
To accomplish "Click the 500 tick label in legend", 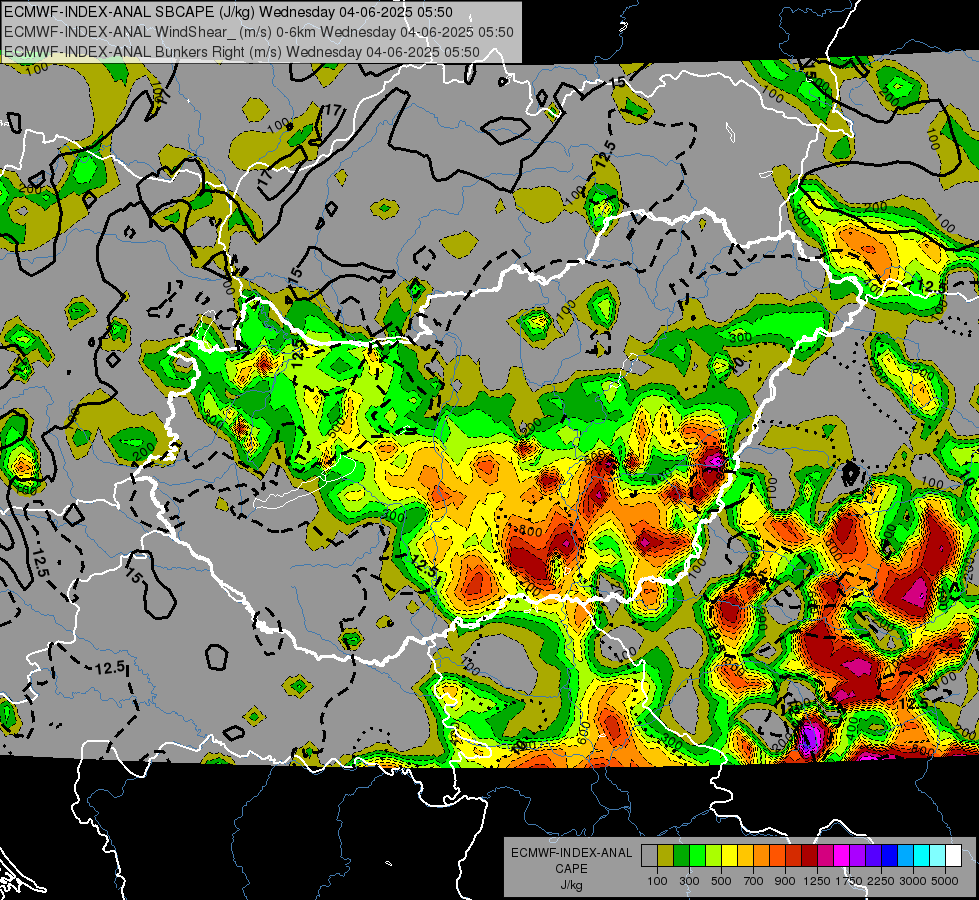I will point(721,881).
